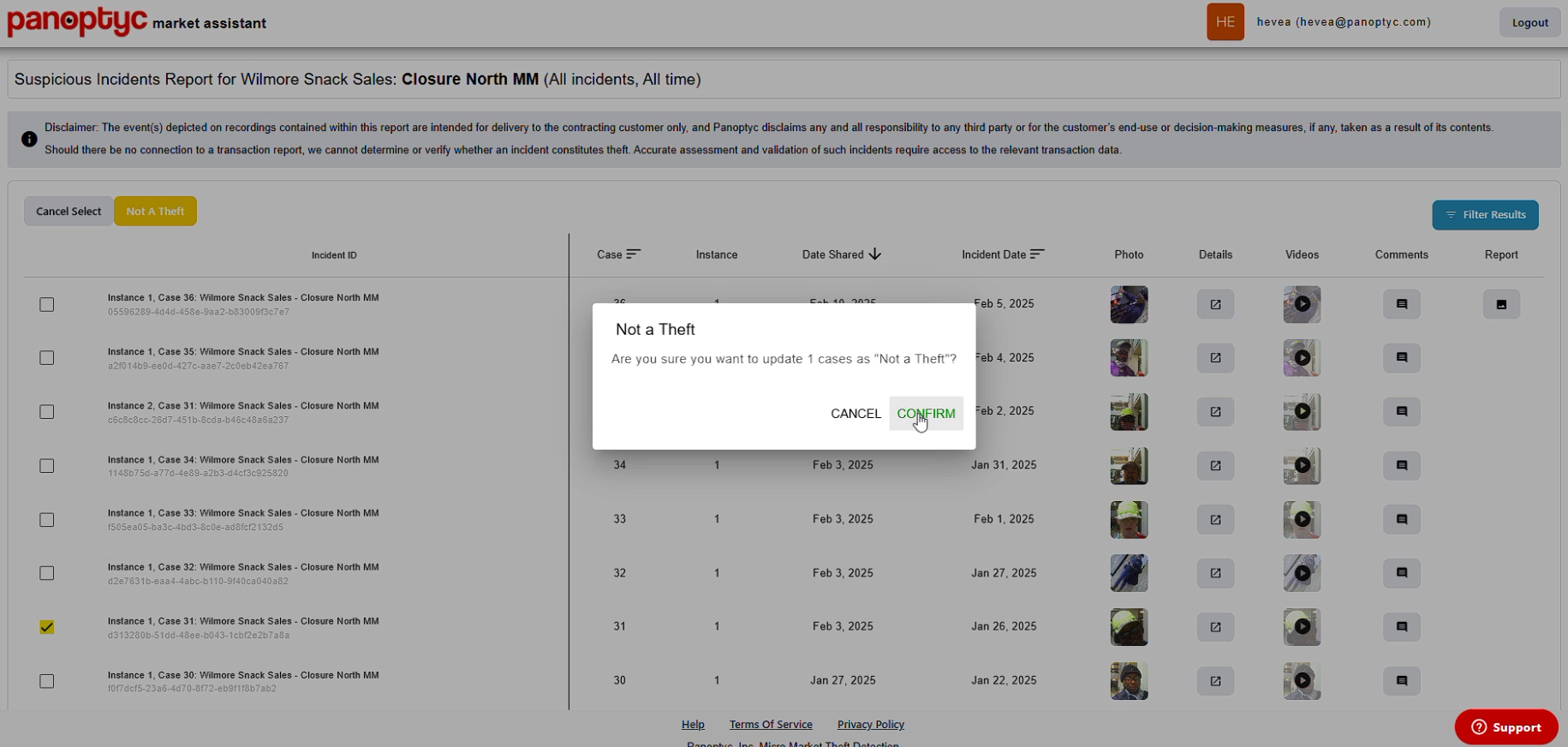The image size is (1568, 747).
Task: Open Filter Results
Action: (x=1485, y=215)
